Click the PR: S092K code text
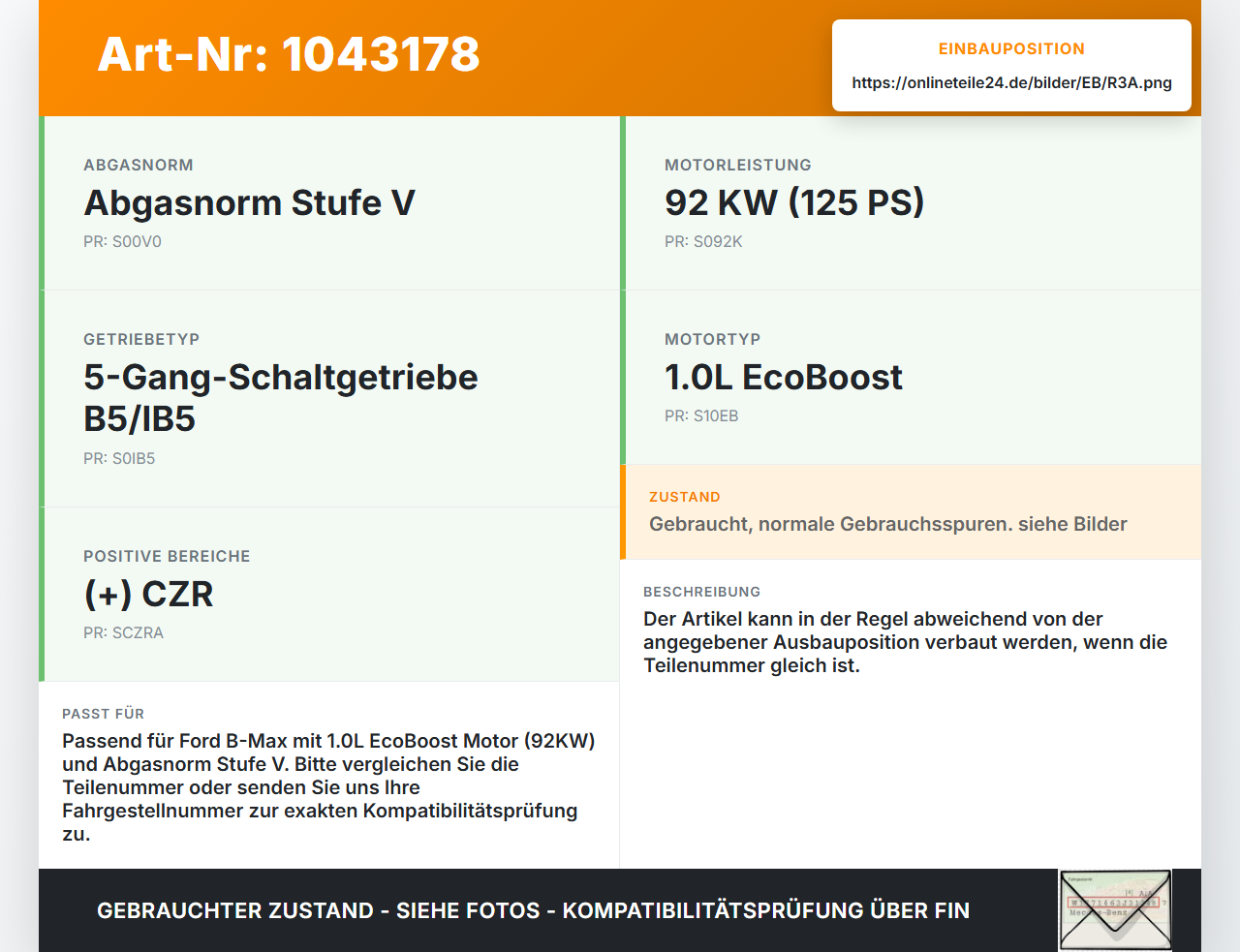Screen dimensions: 1240x952 [x=703, y=242]
